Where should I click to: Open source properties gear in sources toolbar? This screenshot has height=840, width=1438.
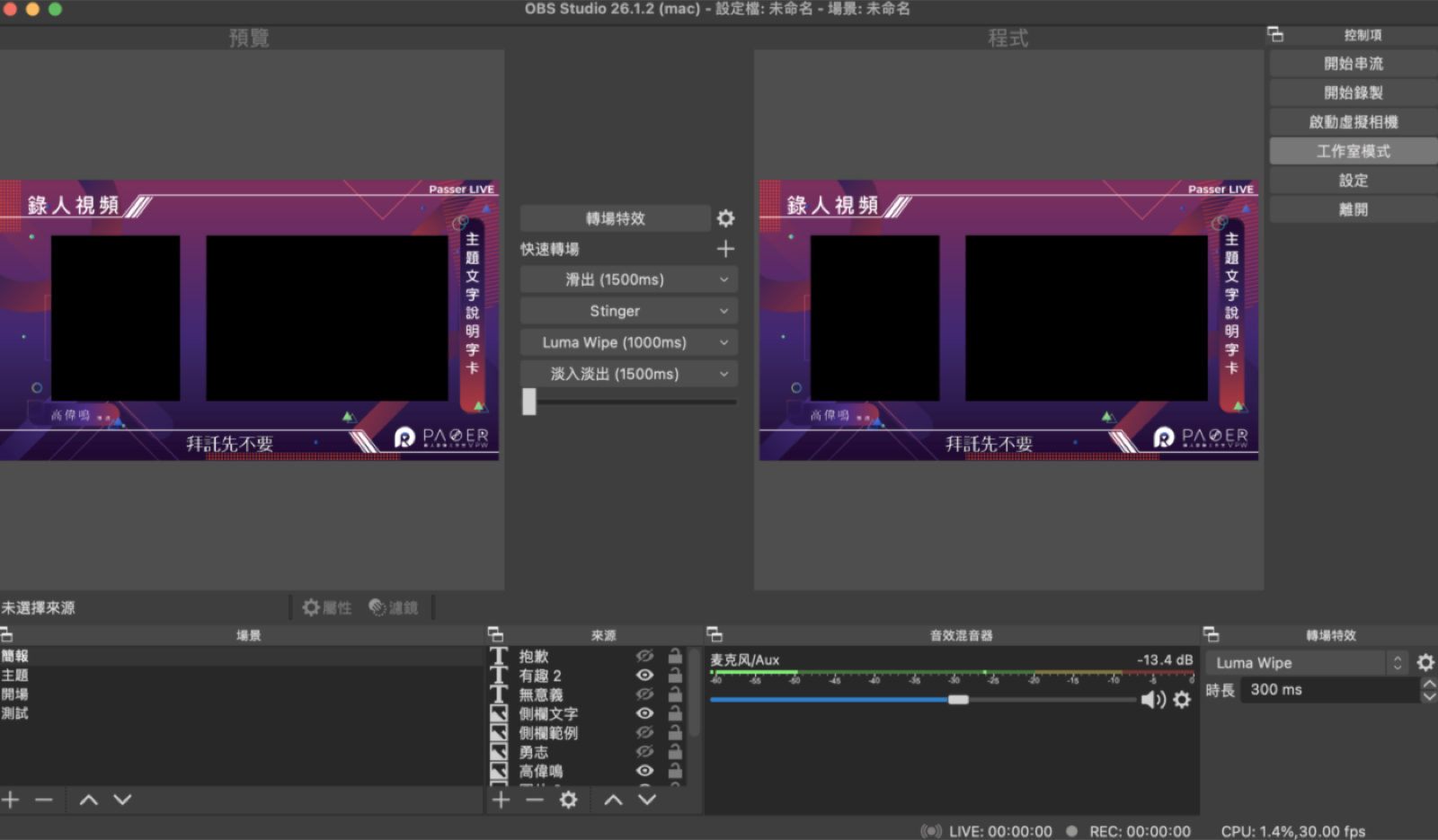tap(568, 800)
